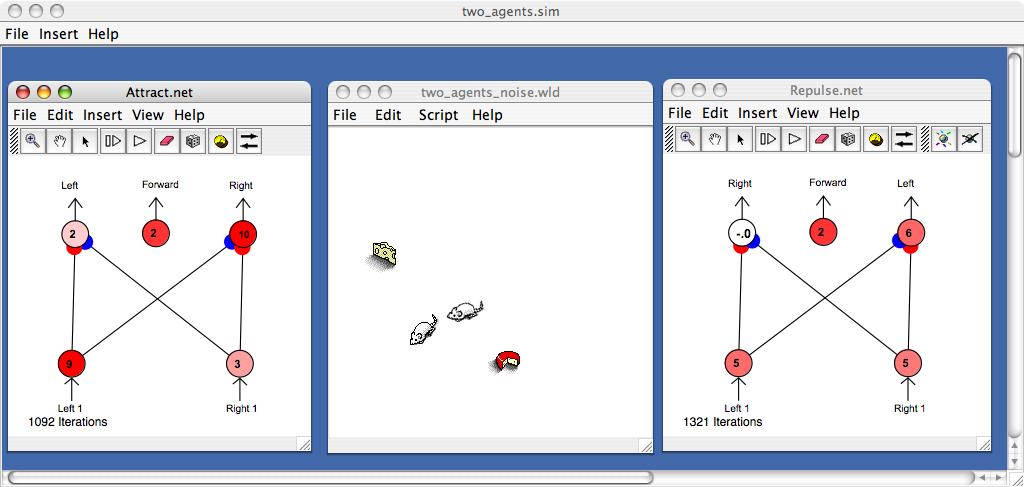Choose the hand pan tool in Attract.net
The height and width of the screenshot is (487, 1024).
point(59,141)
